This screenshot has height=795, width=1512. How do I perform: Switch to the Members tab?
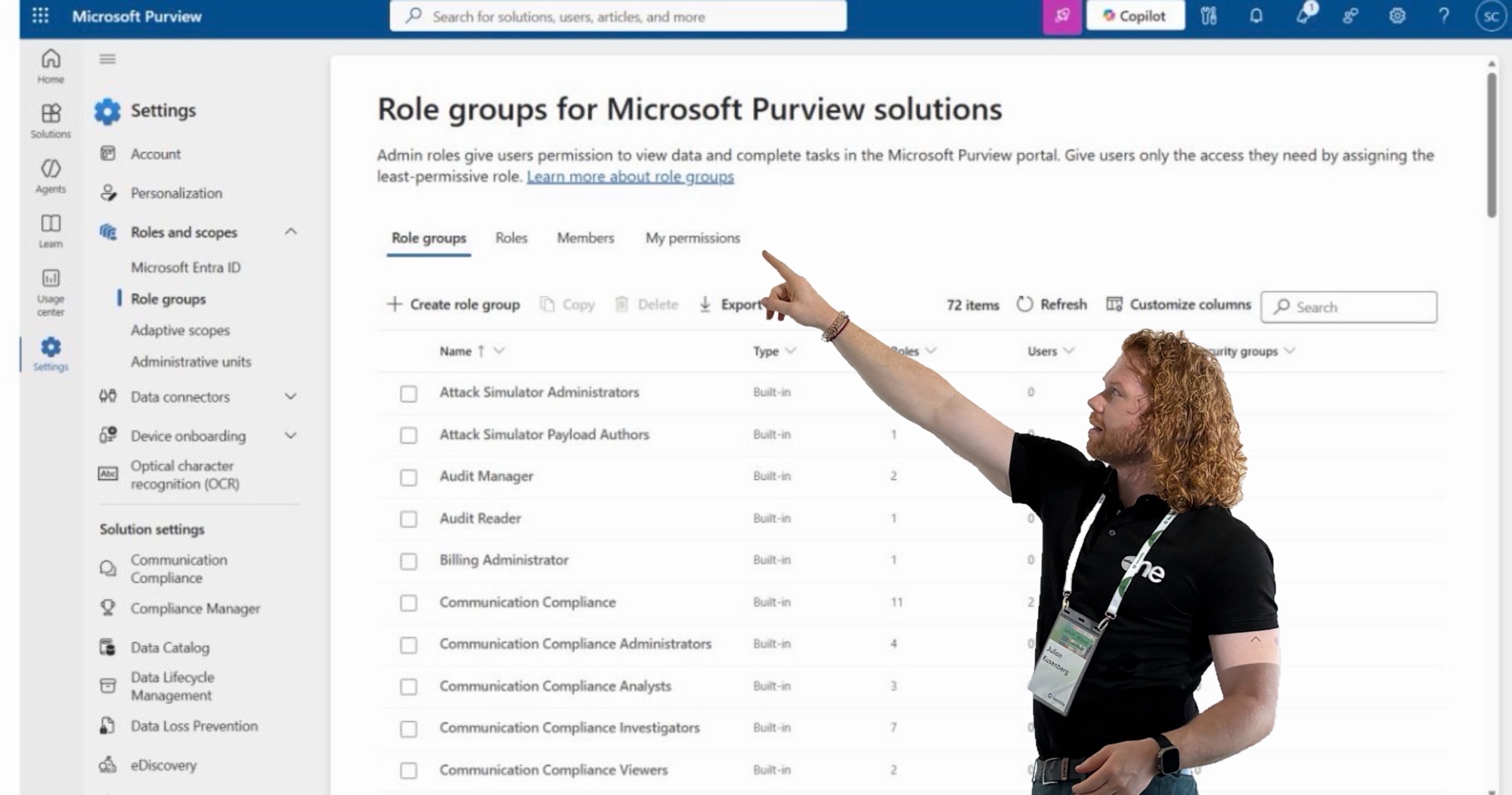tap(585, 238)
